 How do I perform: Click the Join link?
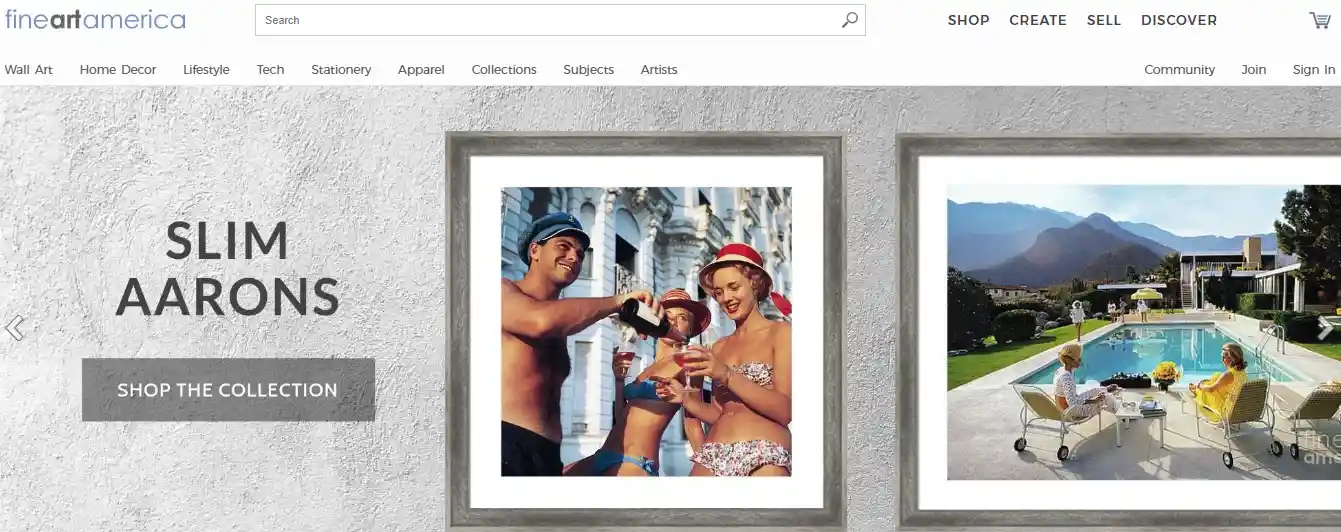point(1254,70)
